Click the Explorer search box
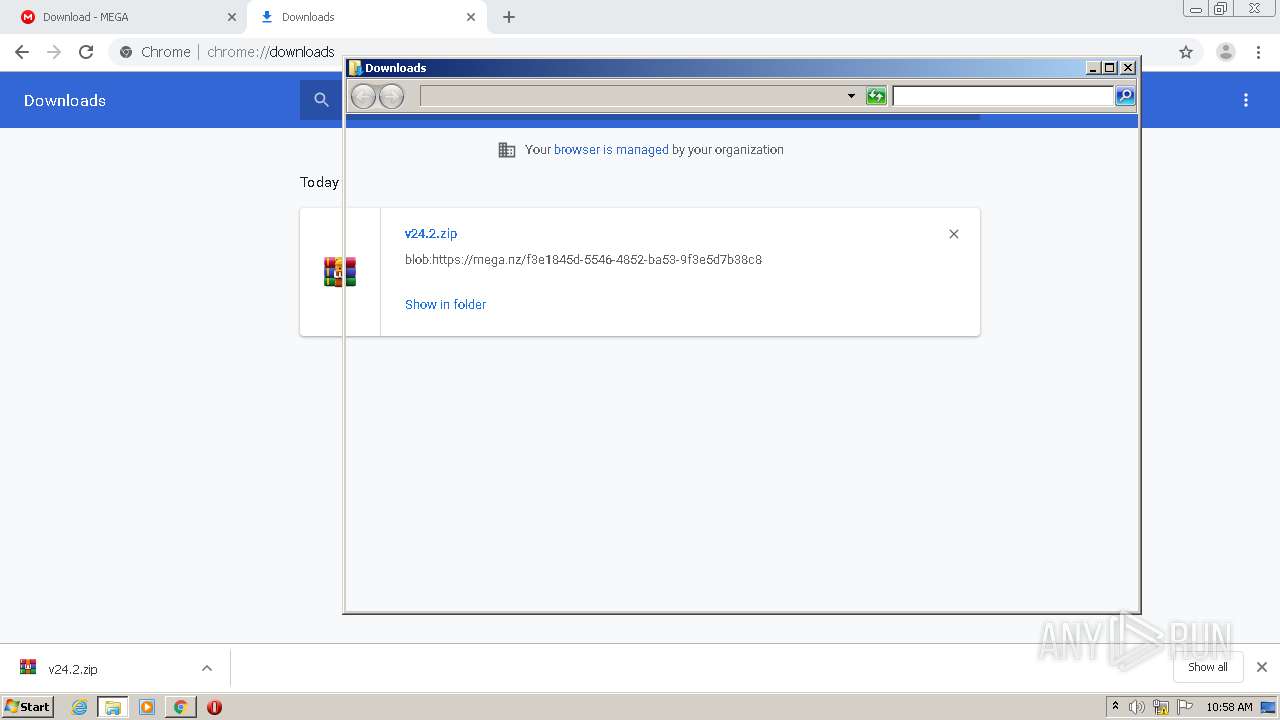 pyautogui.click(x=1003, y=96)
